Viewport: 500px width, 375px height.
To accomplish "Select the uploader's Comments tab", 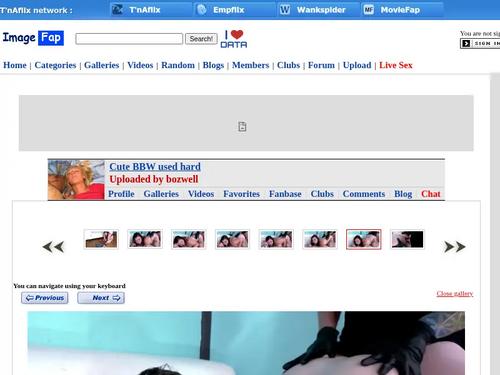I will point(364,194).
